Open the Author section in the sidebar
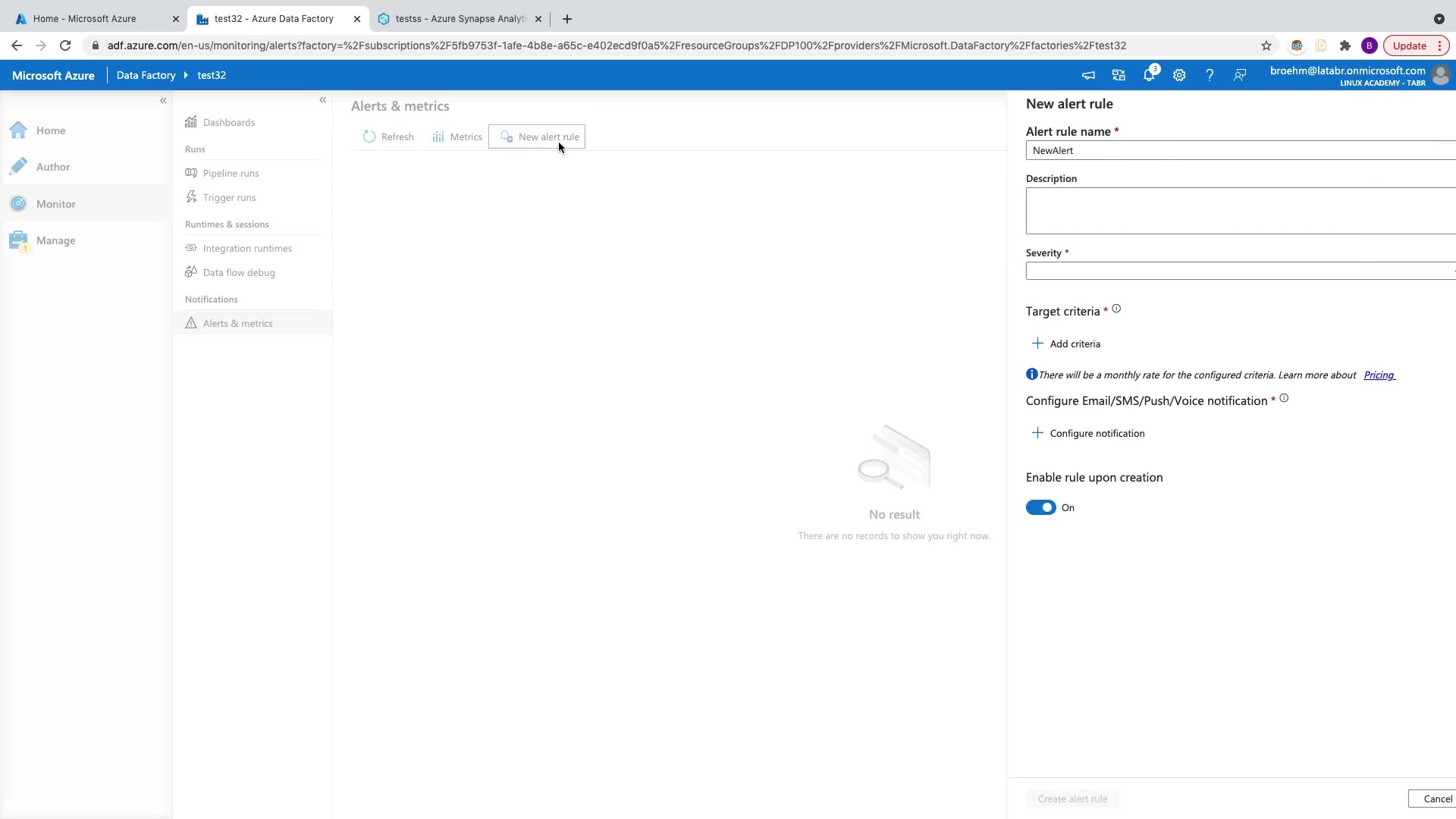1456x819 pixels. [53, 167]
